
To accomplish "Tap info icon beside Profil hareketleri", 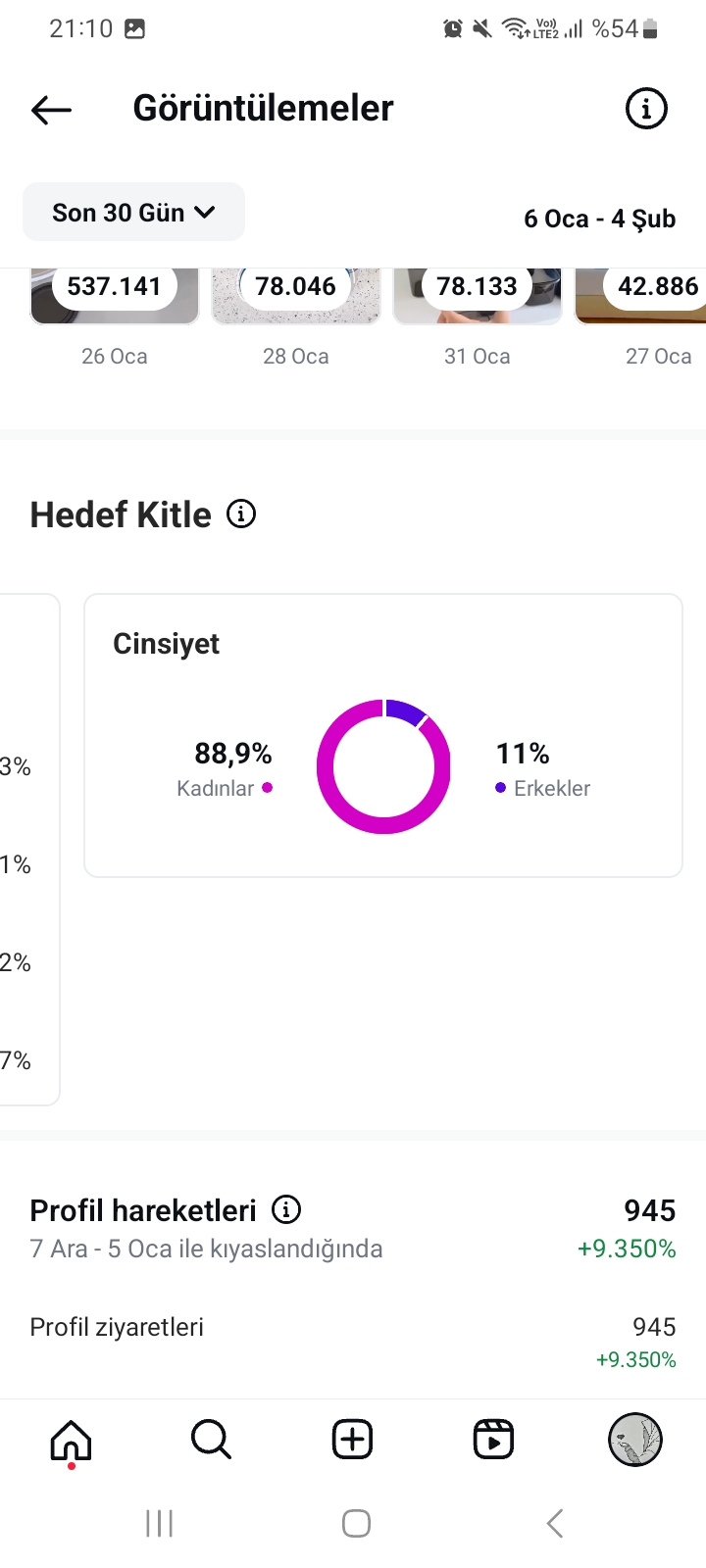I will (x=286, y=1209).
